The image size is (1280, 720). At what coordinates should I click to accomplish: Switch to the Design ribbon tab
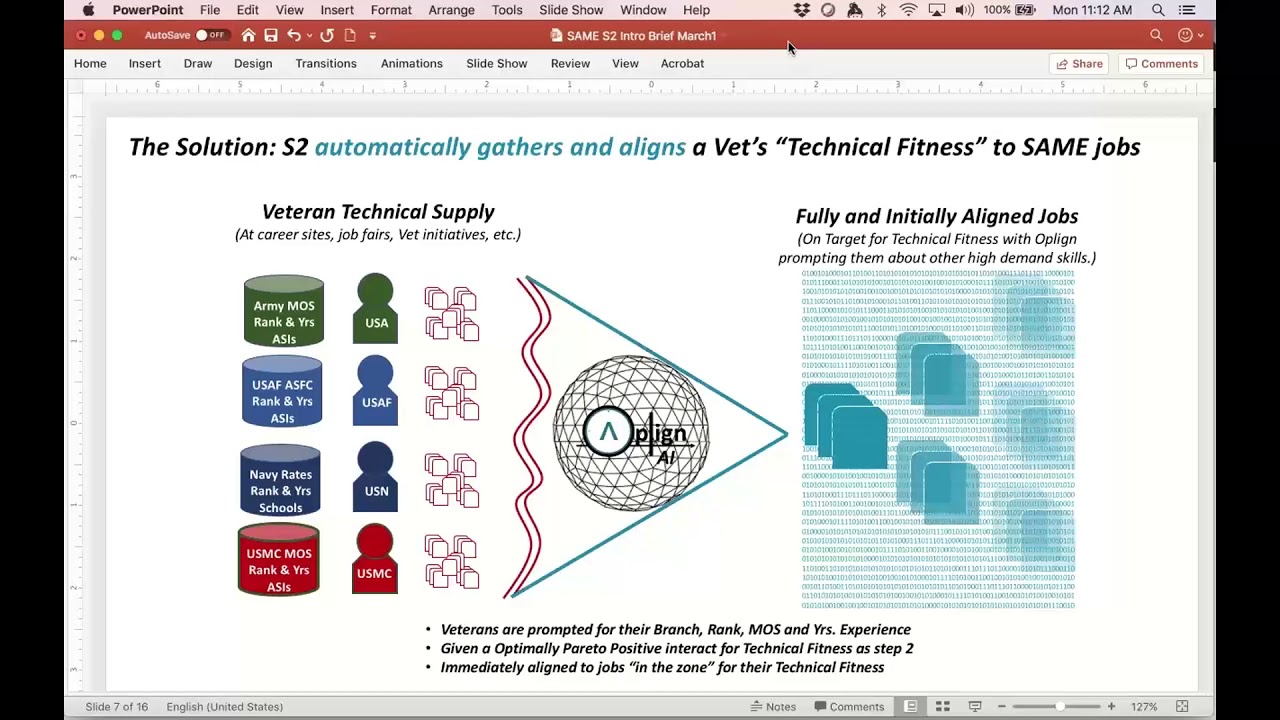[x=253, y=64]
